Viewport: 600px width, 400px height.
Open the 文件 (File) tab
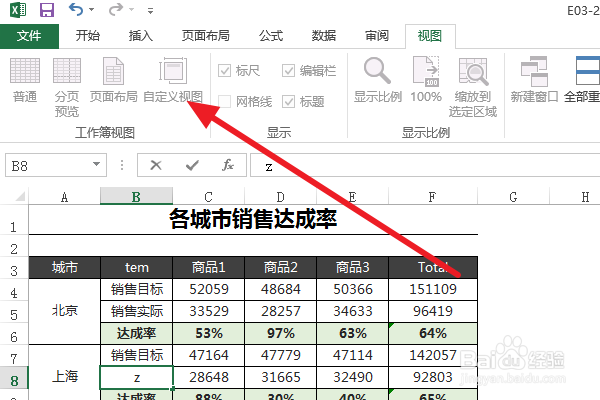click(x=29, y=36)
